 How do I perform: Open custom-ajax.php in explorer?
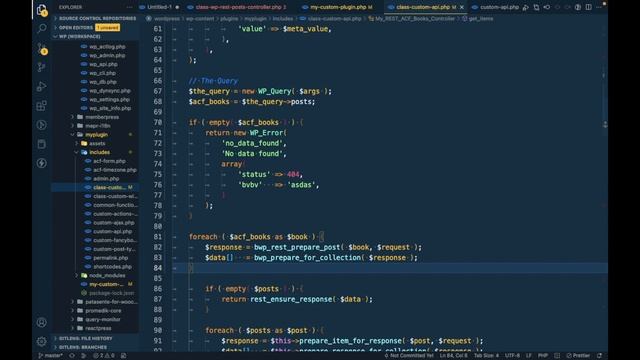click(x=113, y=223)
